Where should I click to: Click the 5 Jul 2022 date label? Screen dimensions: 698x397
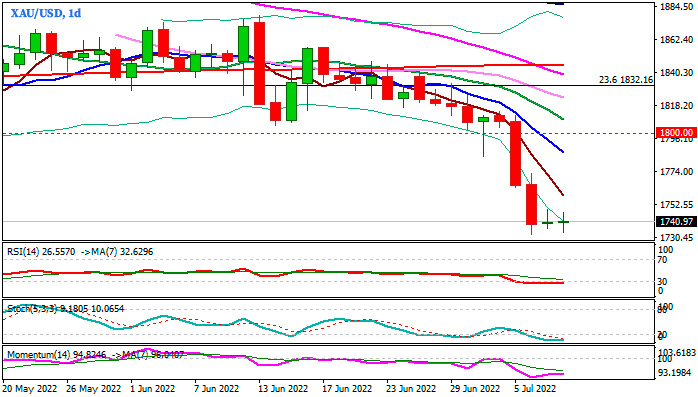(534, 389)
